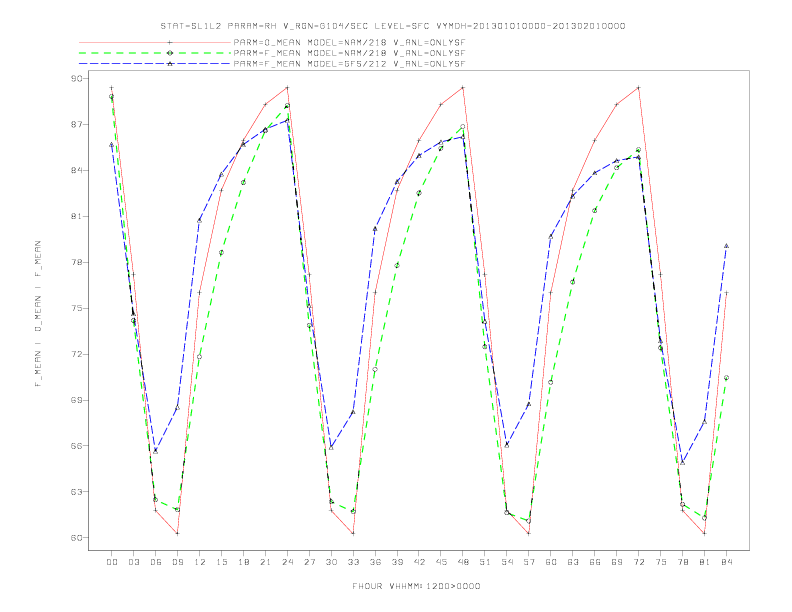The width and height of the screenshot is (792, 612).
Task: Click the y-axis tick labeled 60
Action: pos(77,537)
